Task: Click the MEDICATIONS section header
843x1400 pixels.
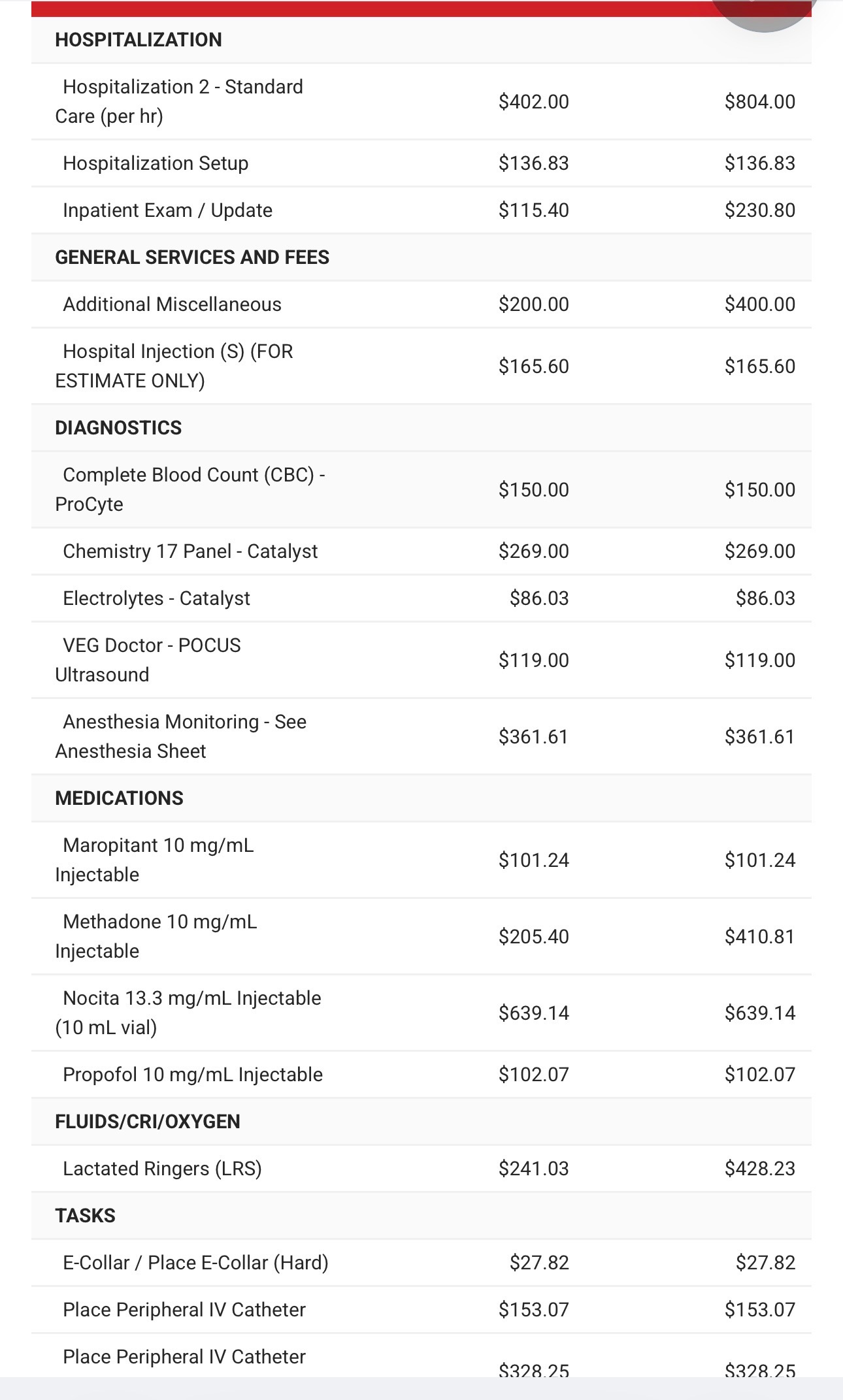Action: (119, 798)
